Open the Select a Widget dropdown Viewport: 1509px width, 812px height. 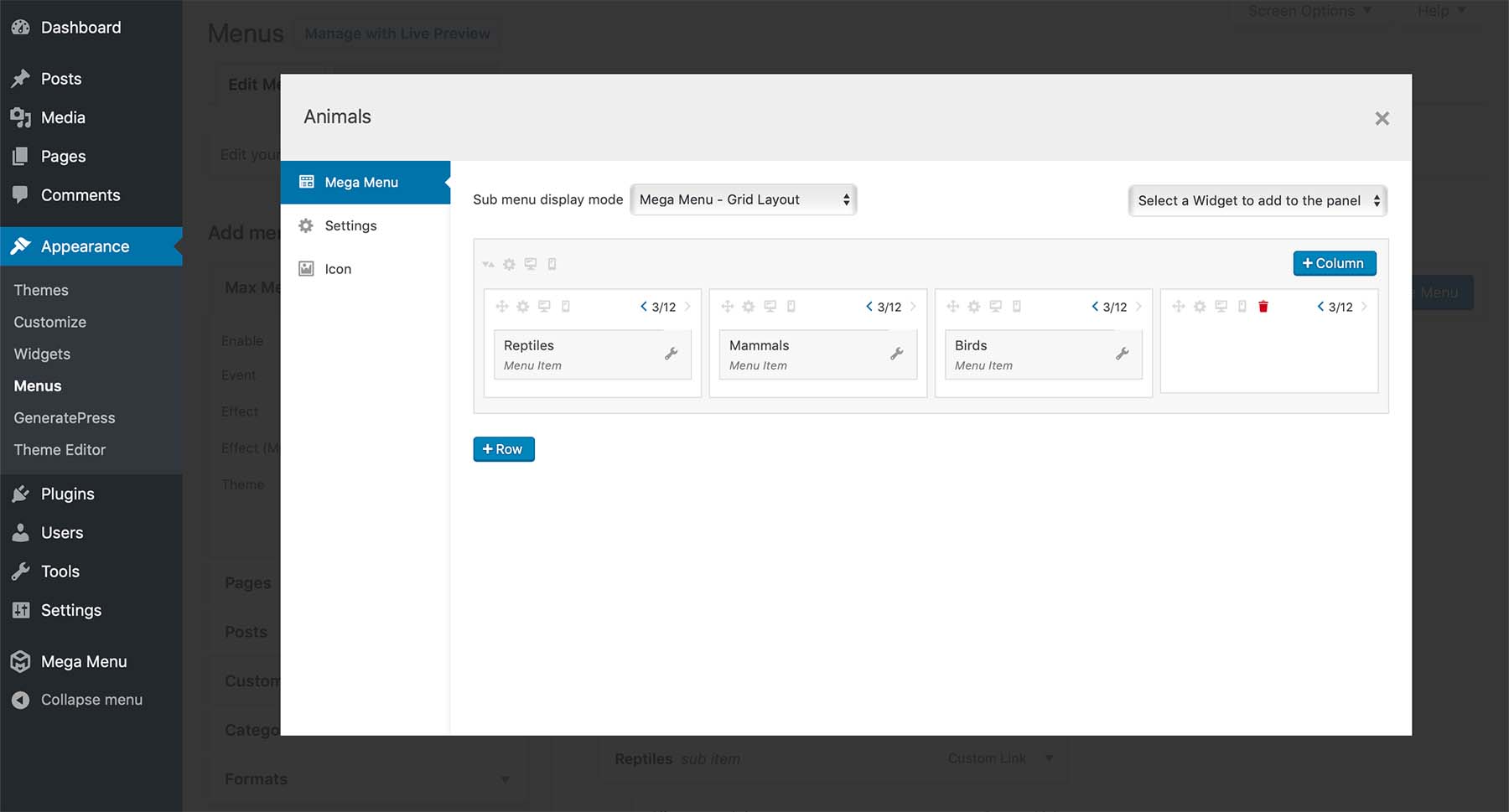(x=1256, y=200)
